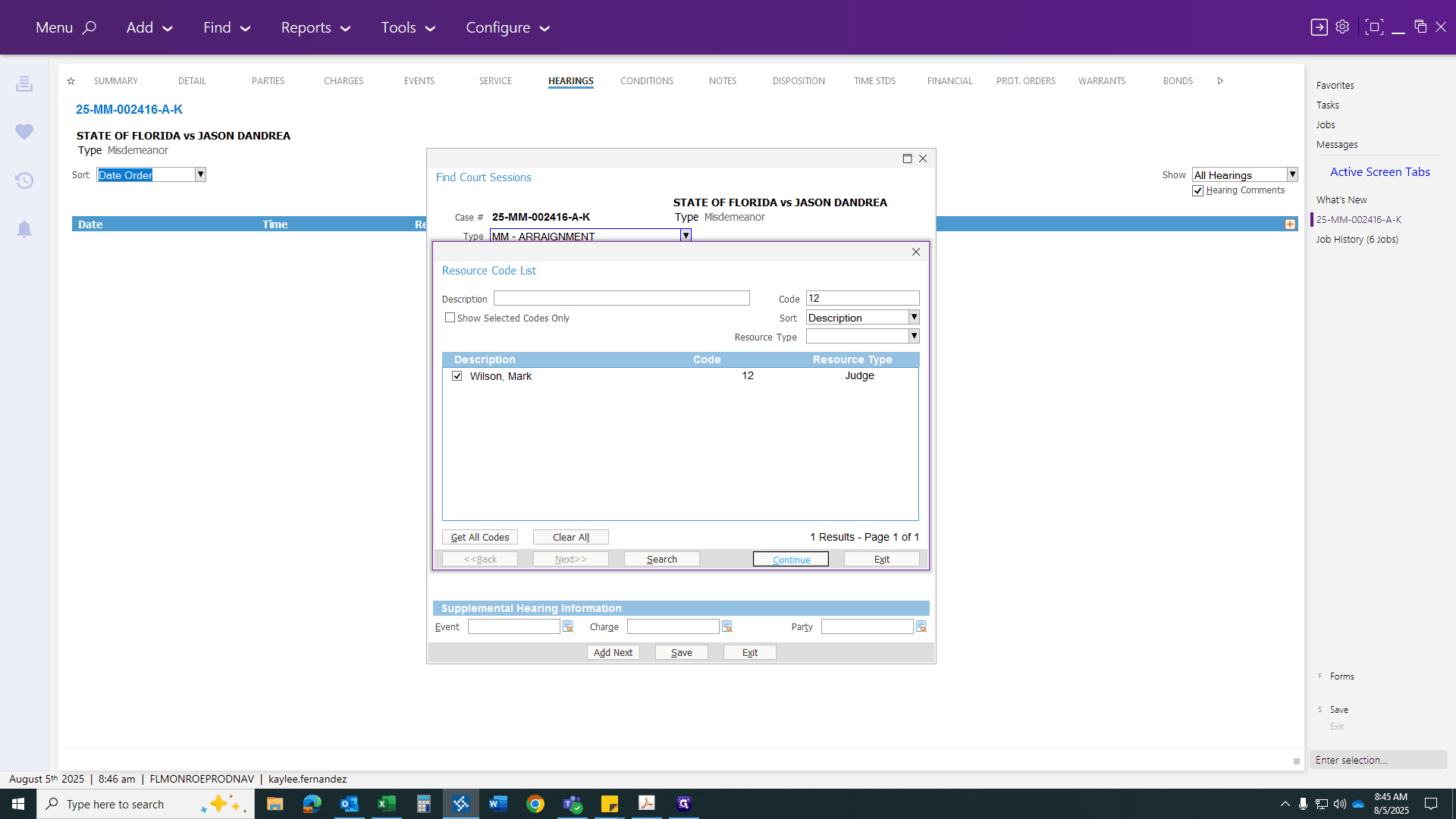Open the Reports menu
Image resolution: width=1456 pixels, height=819 pixels.
[315, 27]
